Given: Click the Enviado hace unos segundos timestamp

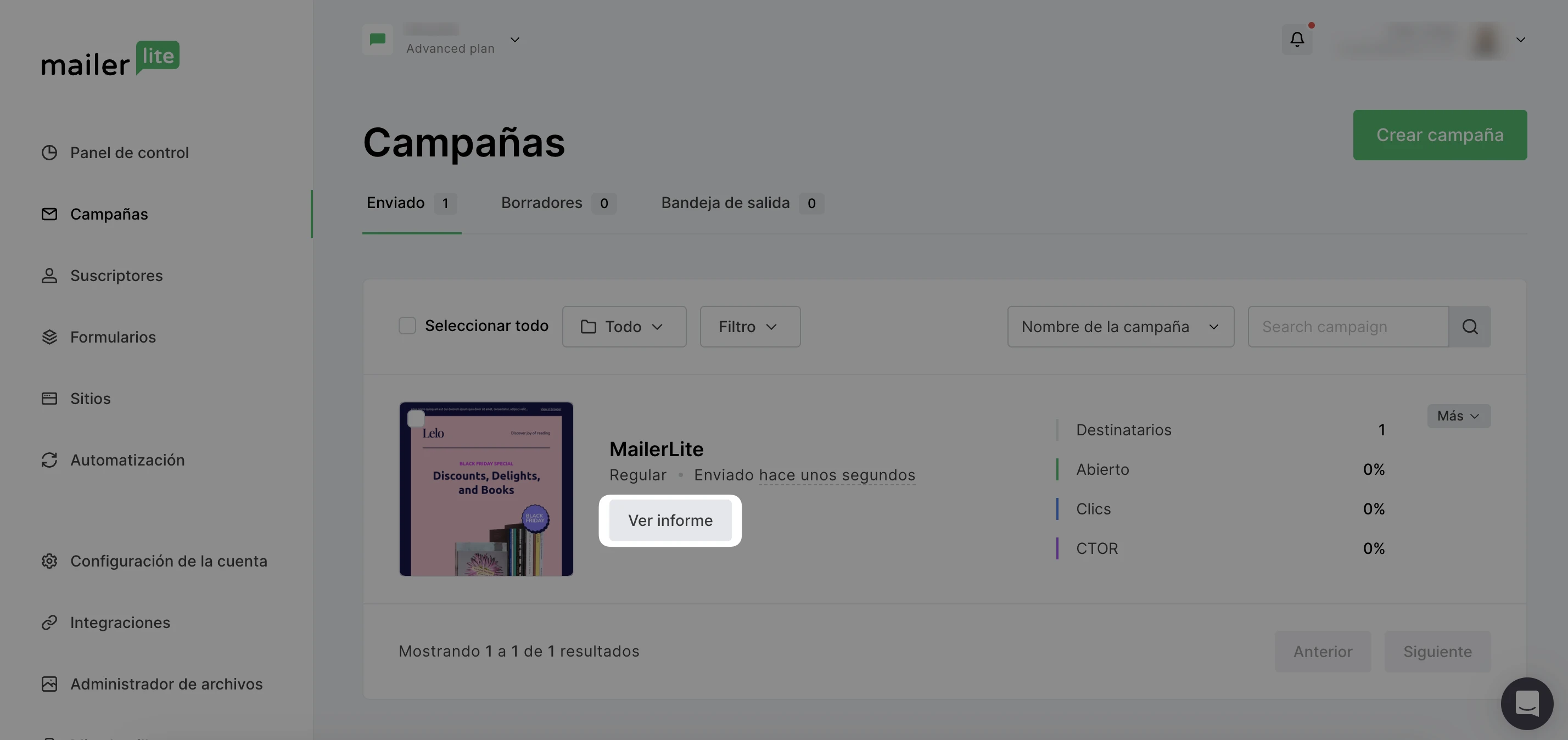Looking at the screenshot, I should pos(805,475).
